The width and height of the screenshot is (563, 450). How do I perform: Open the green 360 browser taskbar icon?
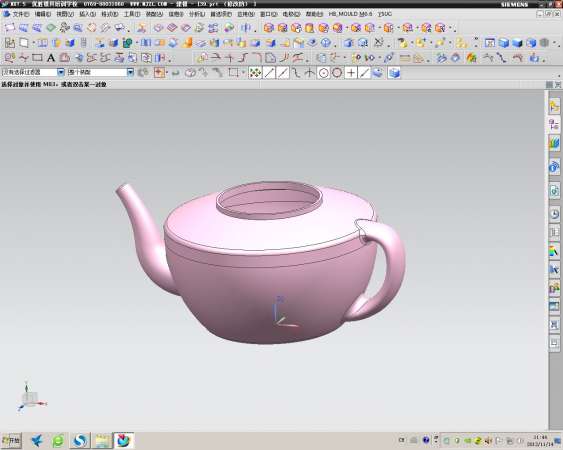point(58,440)
